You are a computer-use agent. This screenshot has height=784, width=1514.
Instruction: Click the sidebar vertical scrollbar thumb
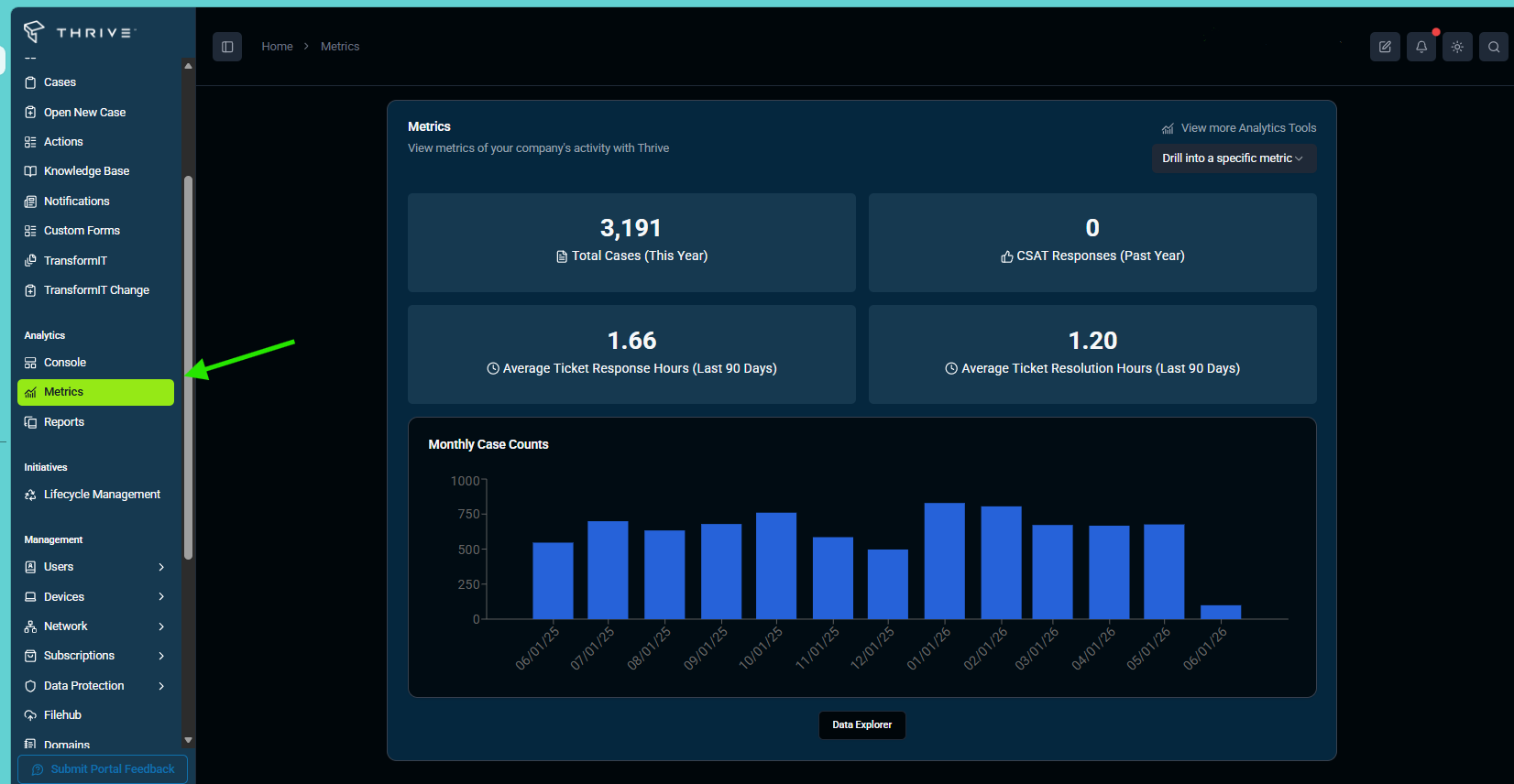click(x=188, y=366)
